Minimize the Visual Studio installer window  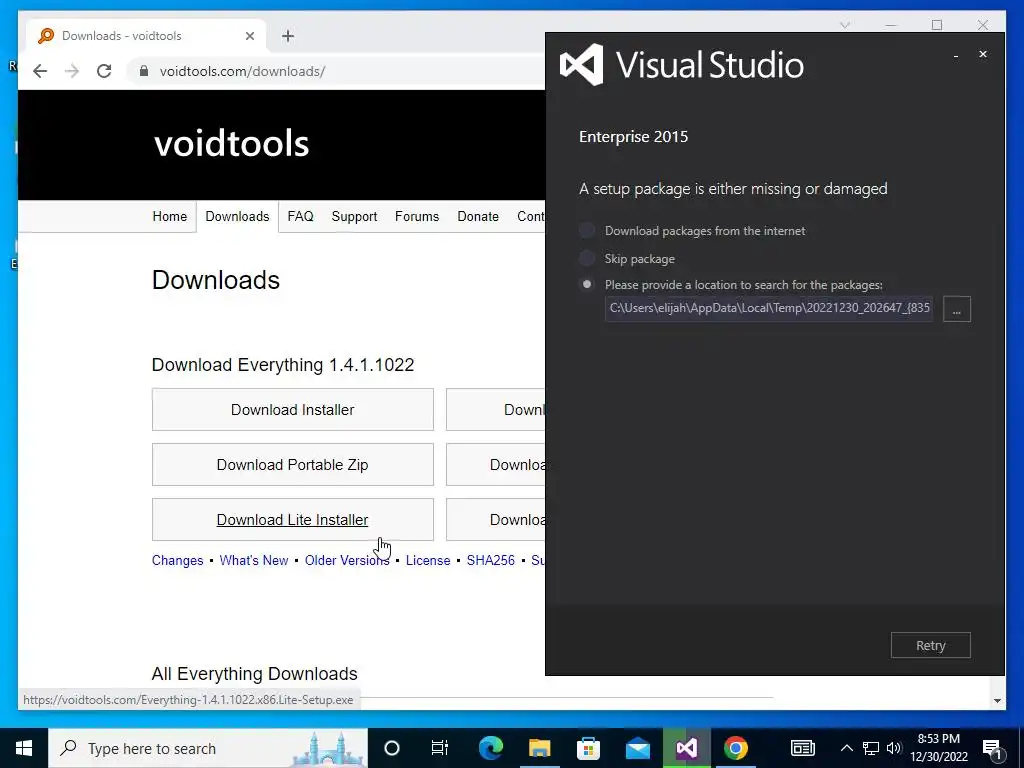956,55
